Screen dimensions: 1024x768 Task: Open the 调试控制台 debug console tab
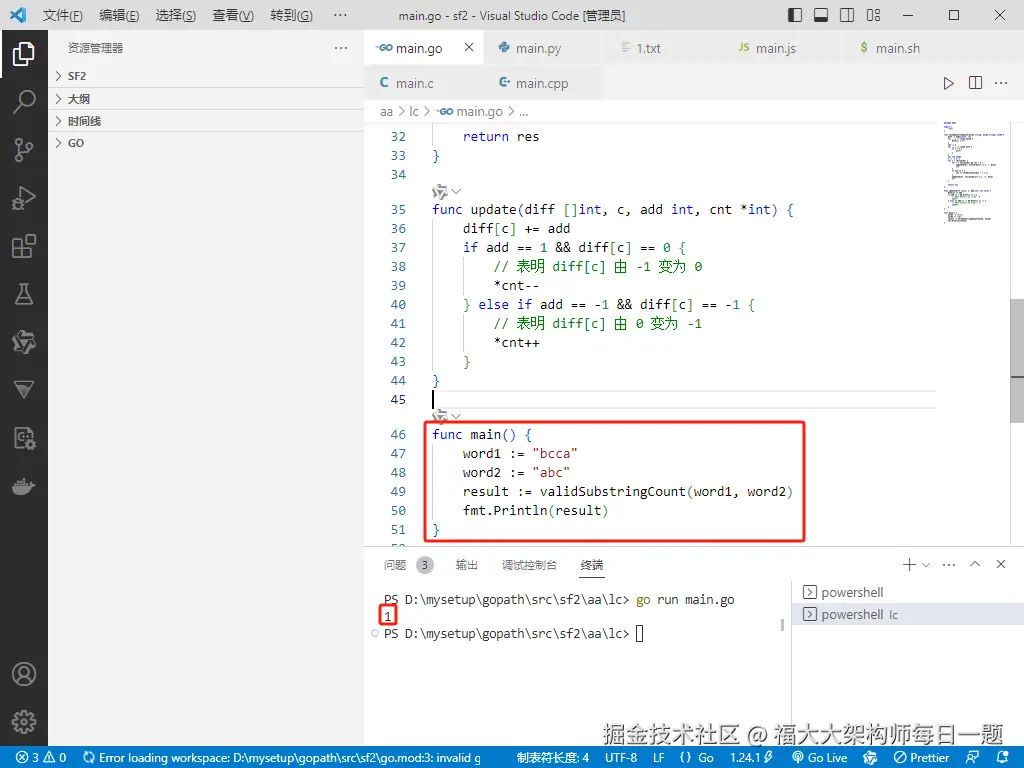(529, 565)
